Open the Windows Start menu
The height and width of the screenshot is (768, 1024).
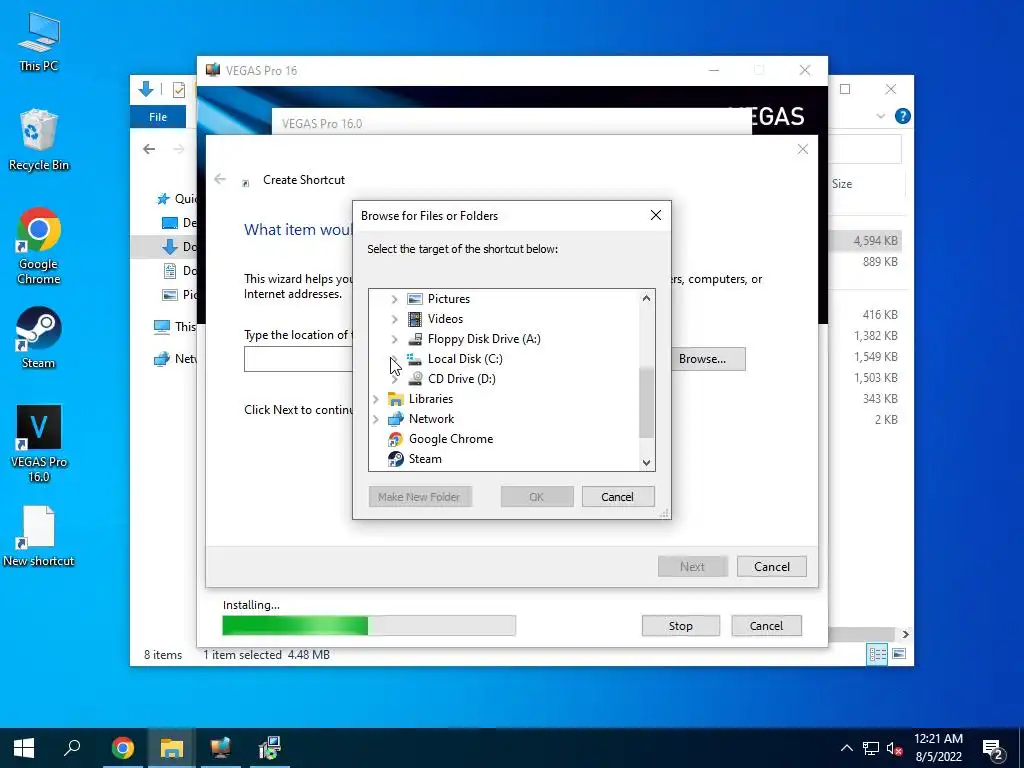coord(24,748)
